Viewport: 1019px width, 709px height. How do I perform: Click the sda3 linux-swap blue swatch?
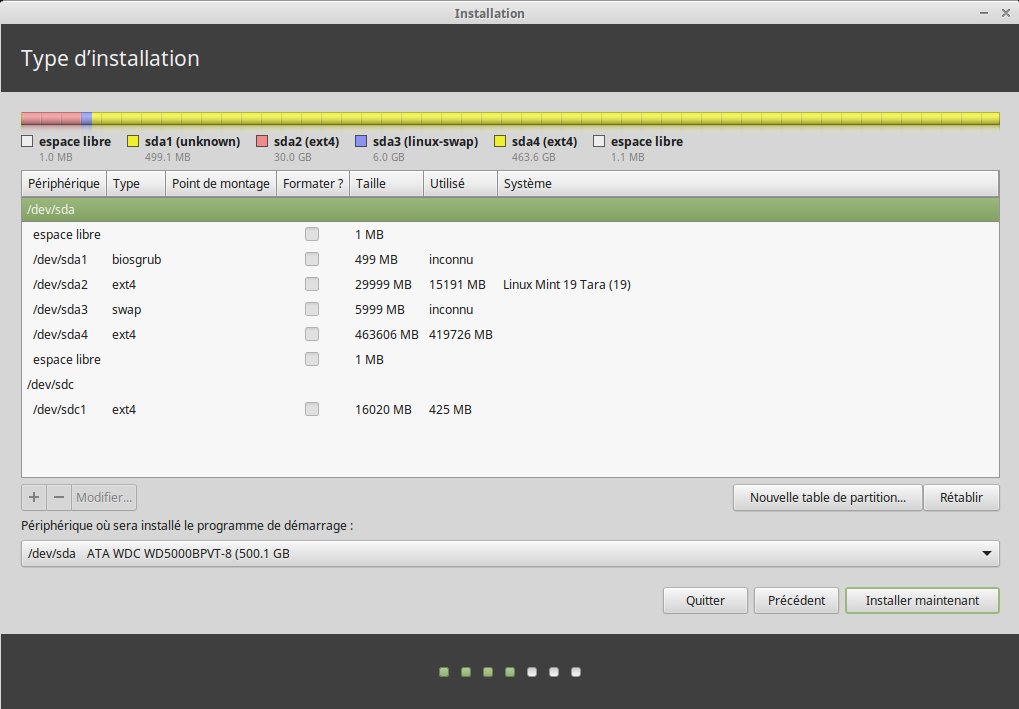coord(362,142)
